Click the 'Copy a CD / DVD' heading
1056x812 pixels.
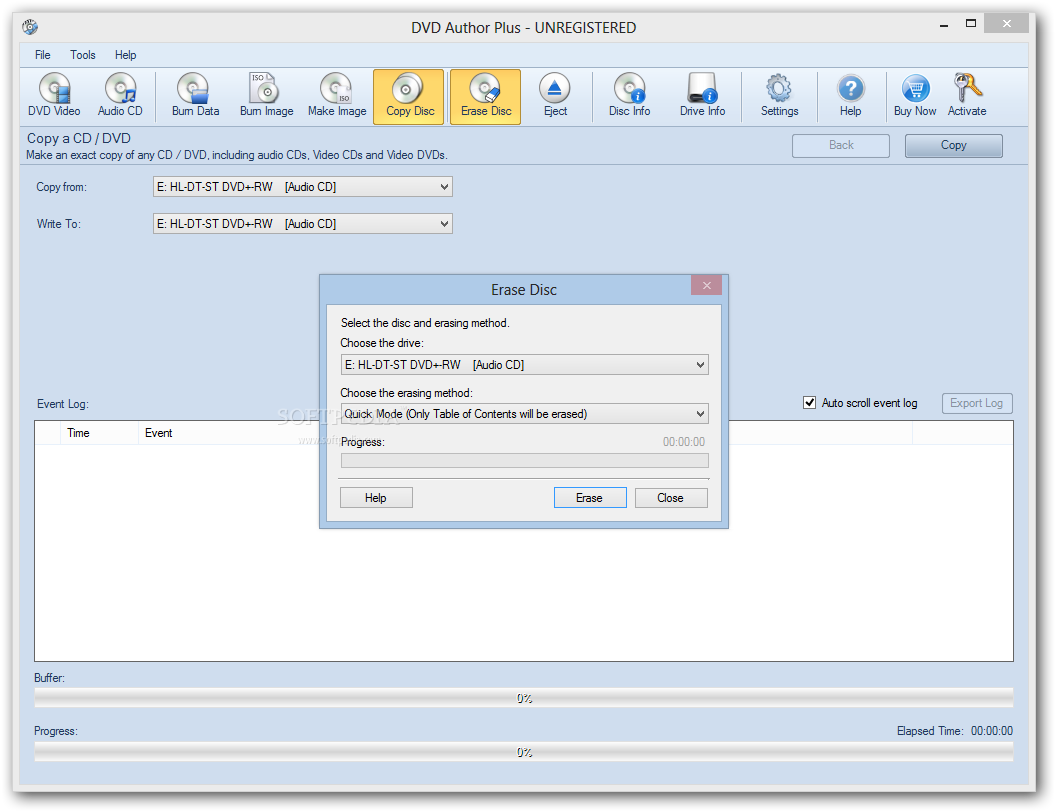click(x=79, y=138)
